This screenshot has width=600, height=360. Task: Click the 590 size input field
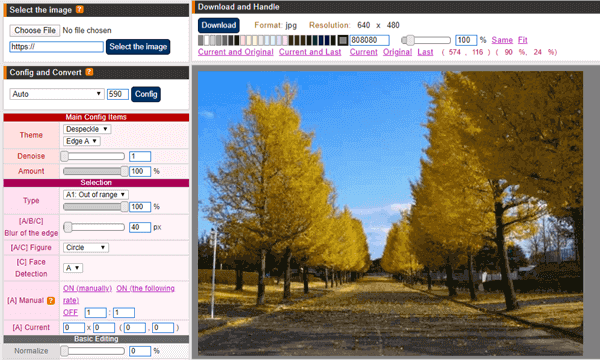tap(117, 94)
